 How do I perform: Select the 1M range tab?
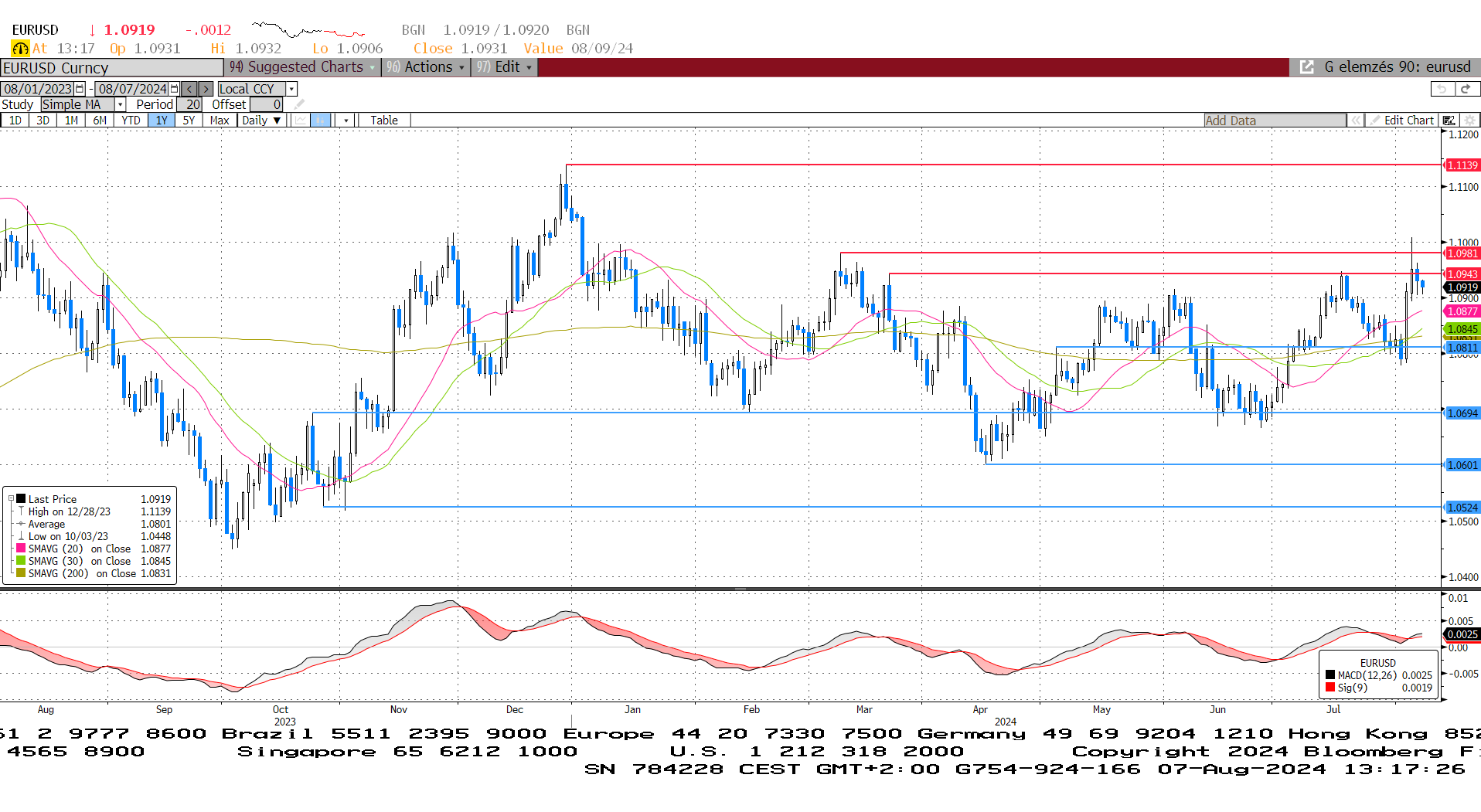point(71,121)
